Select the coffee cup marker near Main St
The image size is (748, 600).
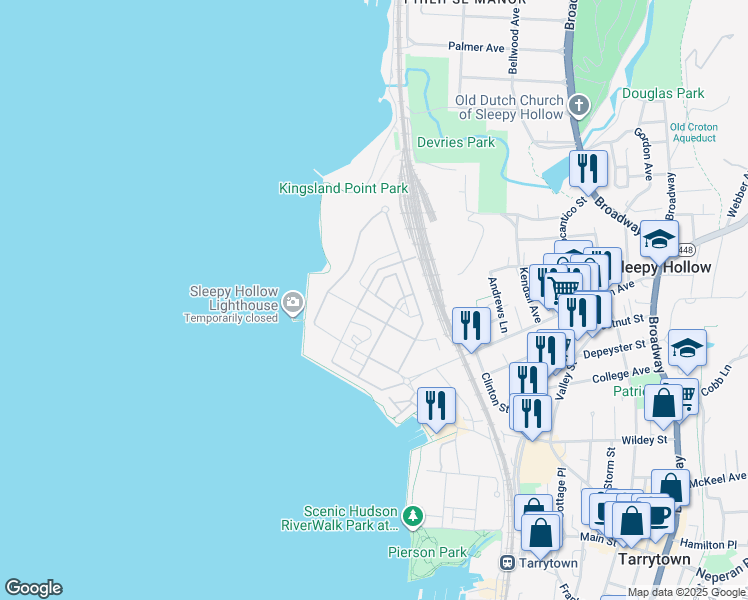[661, 515]
